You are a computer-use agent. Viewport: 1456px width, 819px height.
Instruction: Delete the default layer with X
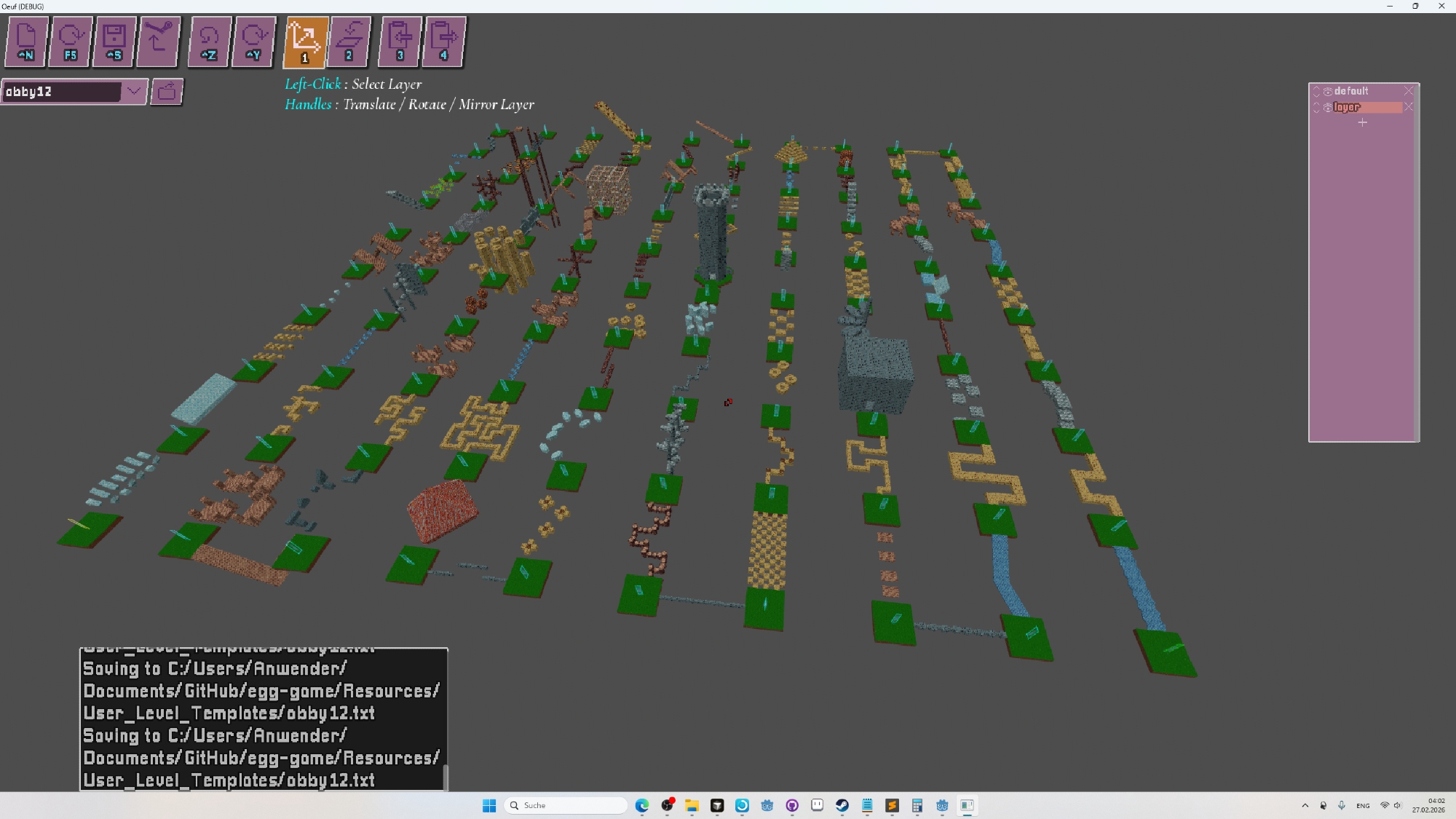point(1409,91)
